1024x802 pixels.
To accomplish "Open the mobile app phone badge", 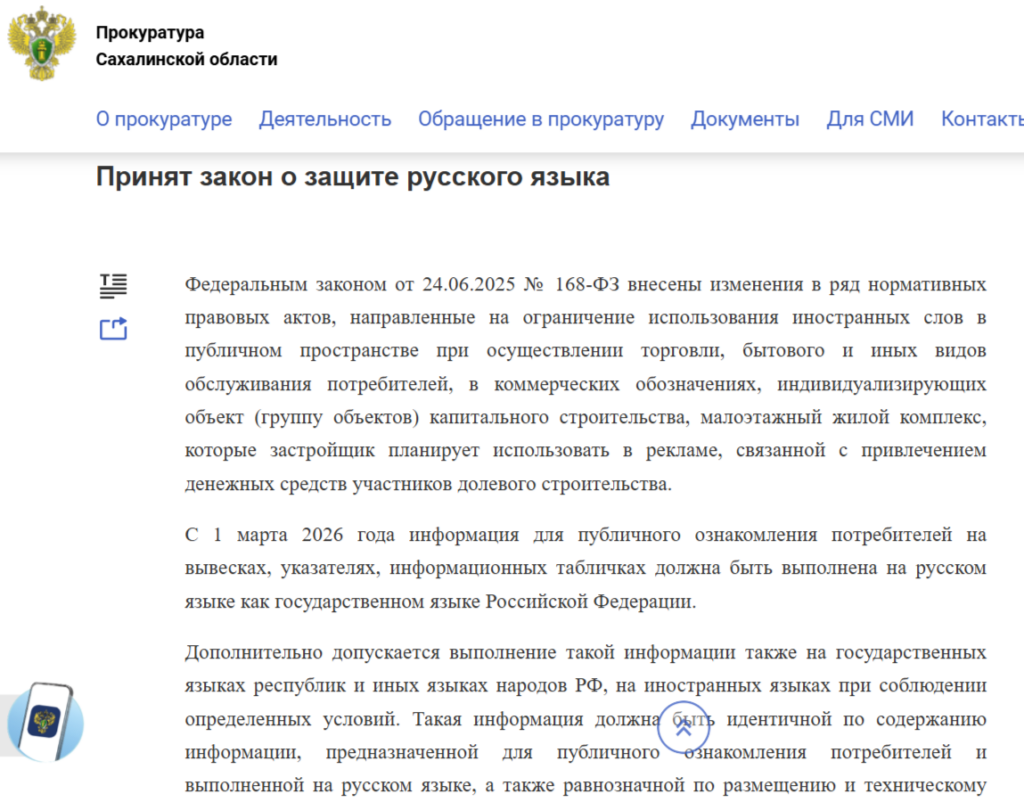I will (45, 722).
